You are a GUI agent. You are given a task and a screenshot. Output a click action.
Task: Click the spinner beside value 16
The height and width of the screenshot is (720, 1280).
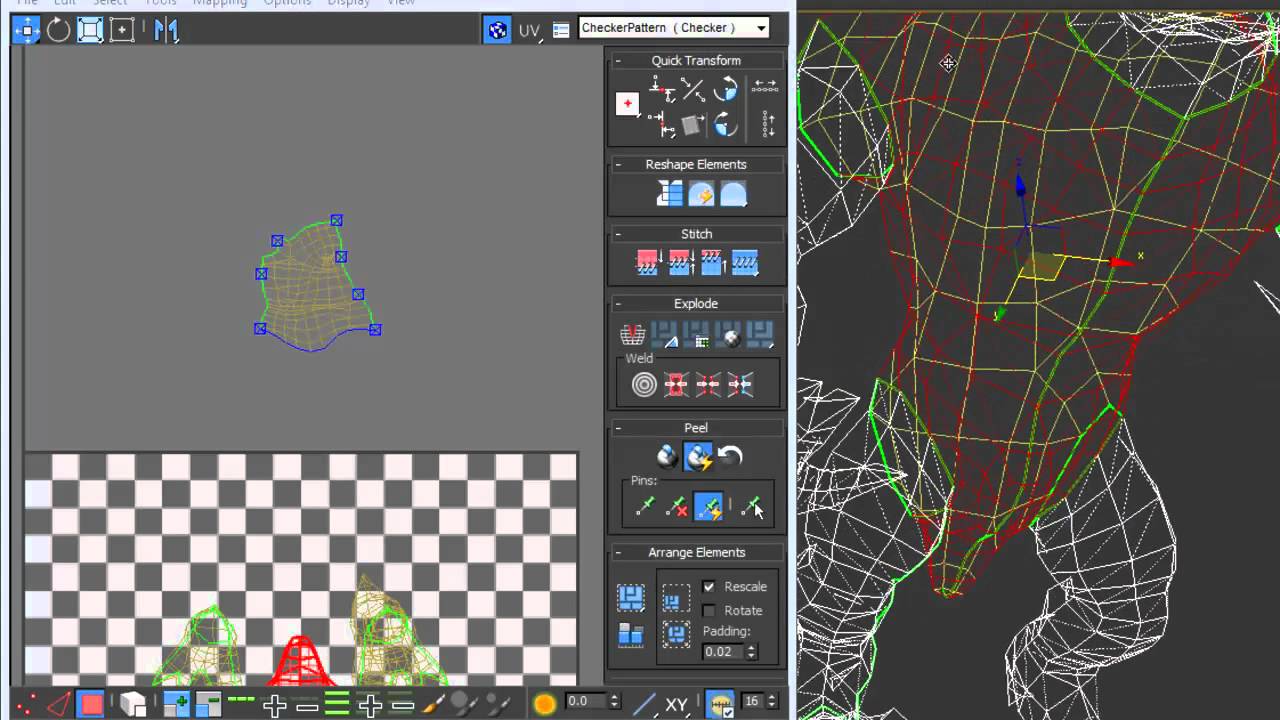771,701
